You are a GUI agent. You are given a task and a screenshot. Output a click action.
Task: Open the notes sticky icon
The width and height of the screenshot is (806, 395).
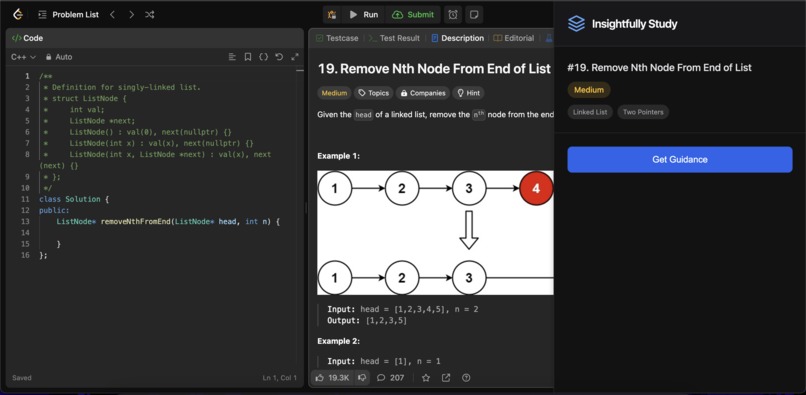[x=474, y=14]
